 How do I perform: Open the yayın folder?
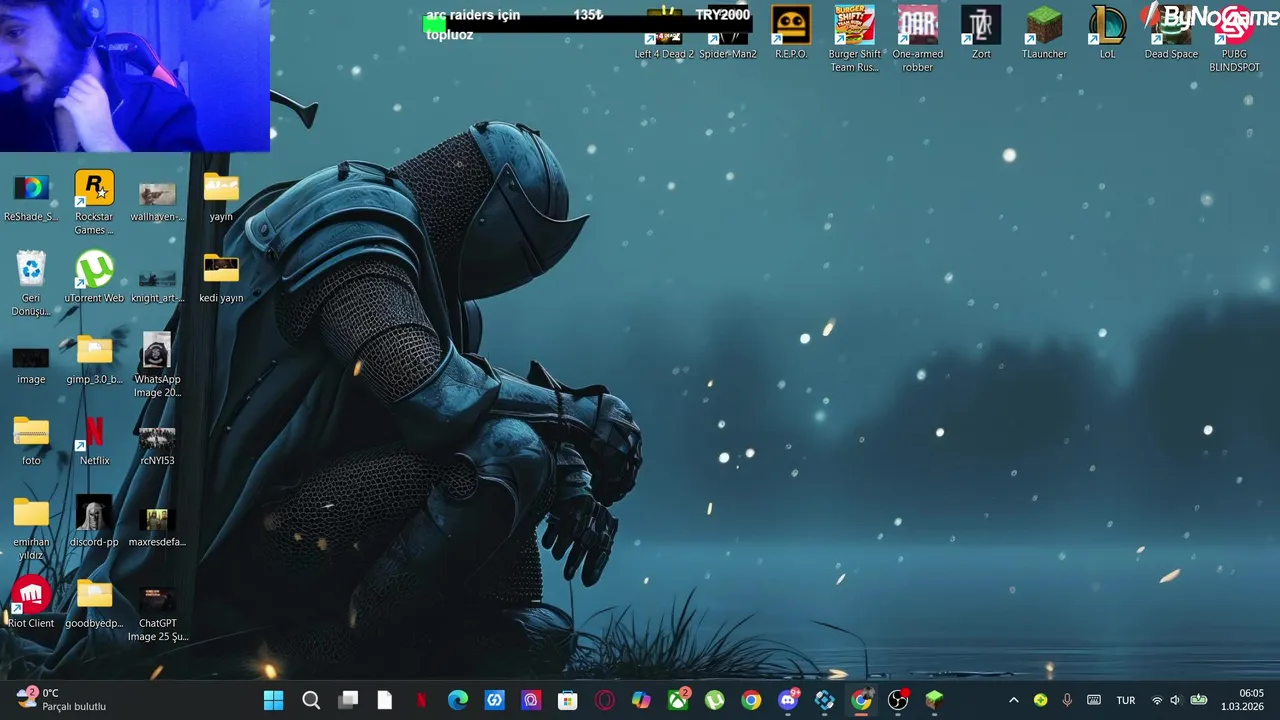pyautogui.click(x=221, y=197)
